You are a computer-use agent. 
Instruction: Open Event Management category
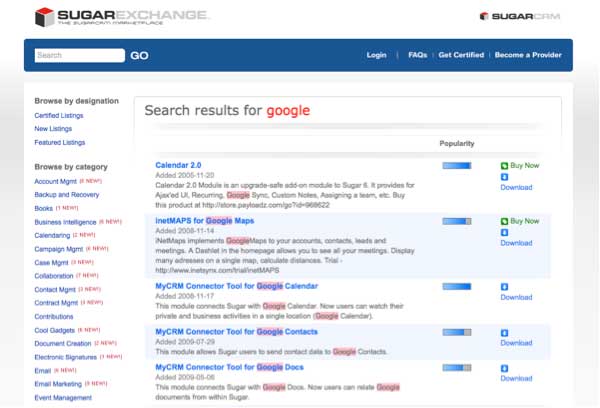click(x=63, y=398)
